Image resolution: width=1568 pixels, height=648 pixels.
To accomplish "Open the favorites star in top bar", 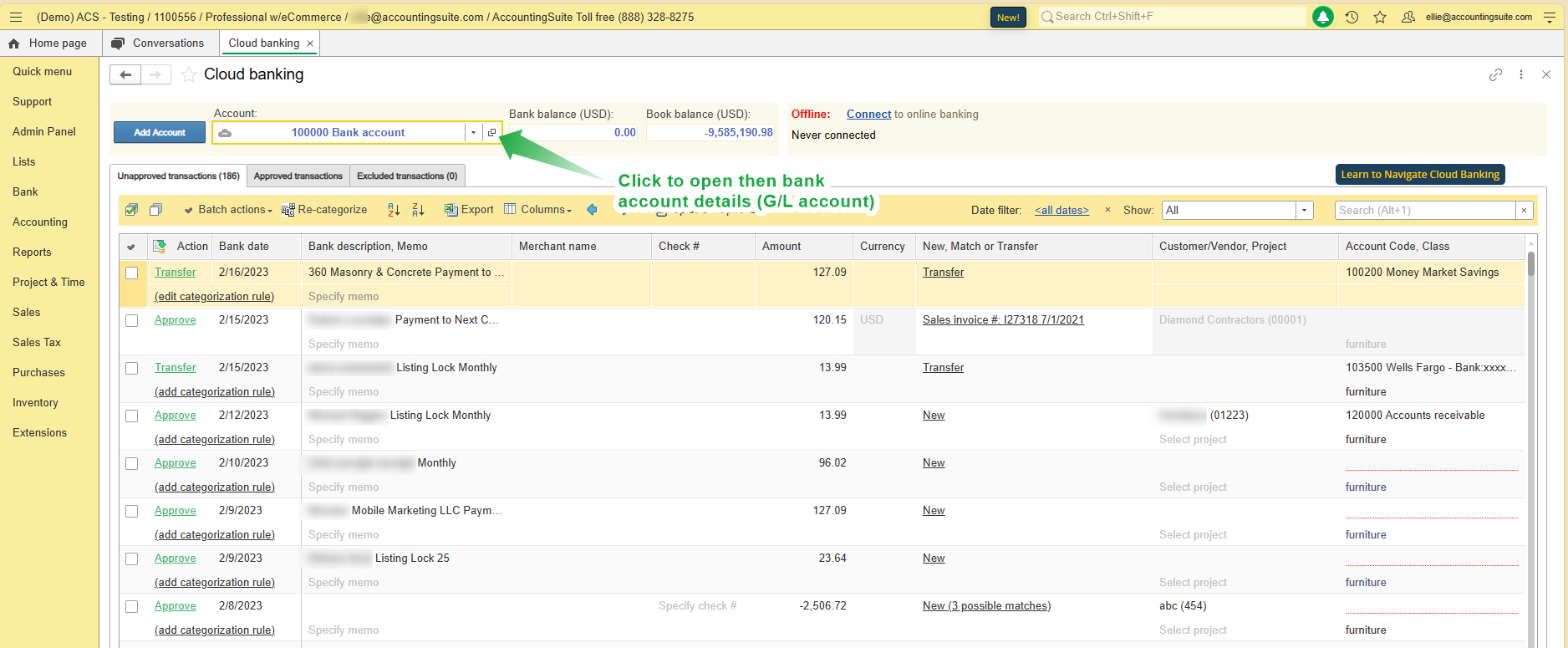I will click(1380, 17).
